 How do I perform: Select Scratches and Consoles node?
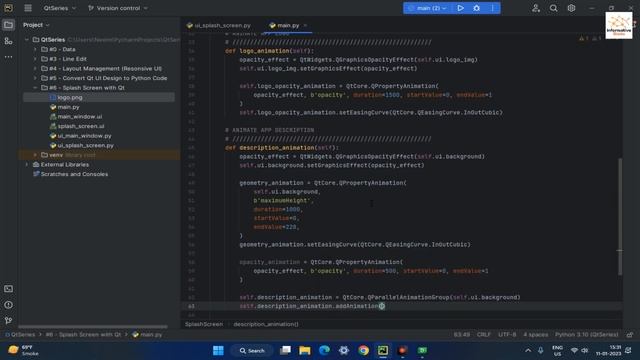74,174
